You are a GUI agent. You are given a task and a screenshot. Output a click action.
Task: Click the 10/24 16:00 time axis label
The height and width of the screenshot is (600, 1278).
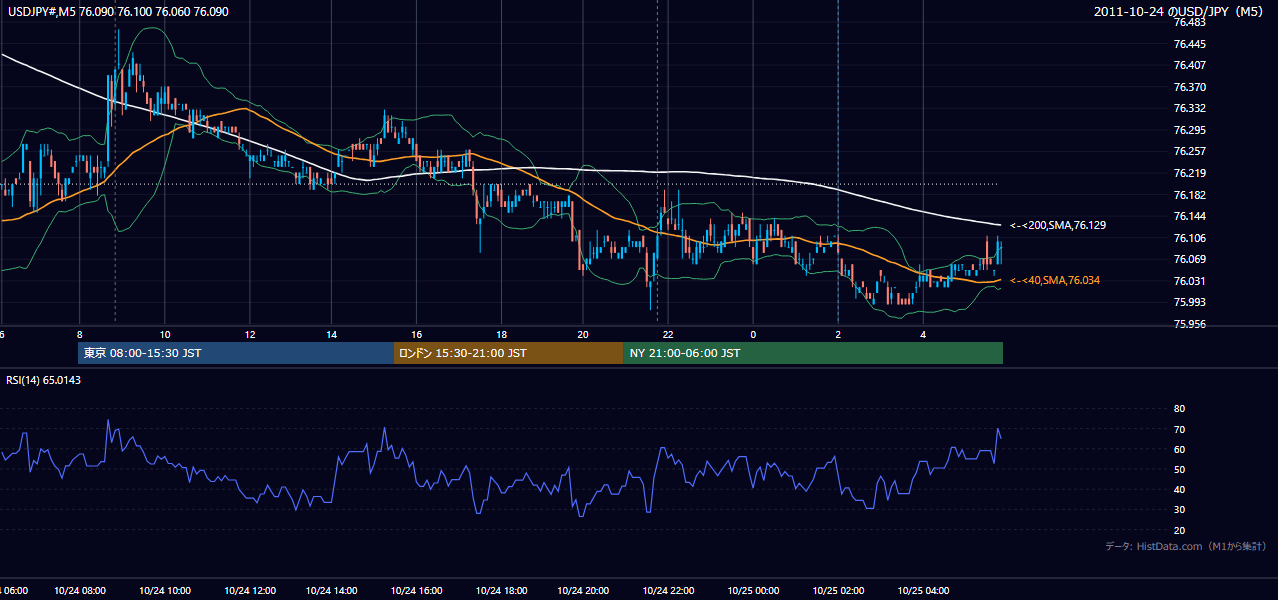[x=416, y=591]
